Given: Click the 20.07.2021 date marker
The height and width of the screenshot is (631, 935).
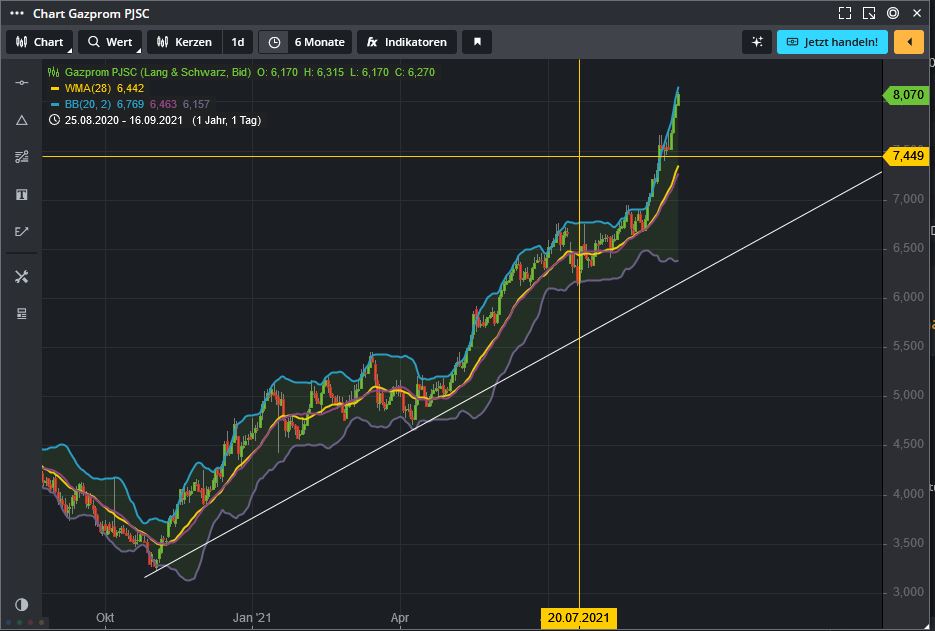Looking at the screenshot, I should point(581,618).
